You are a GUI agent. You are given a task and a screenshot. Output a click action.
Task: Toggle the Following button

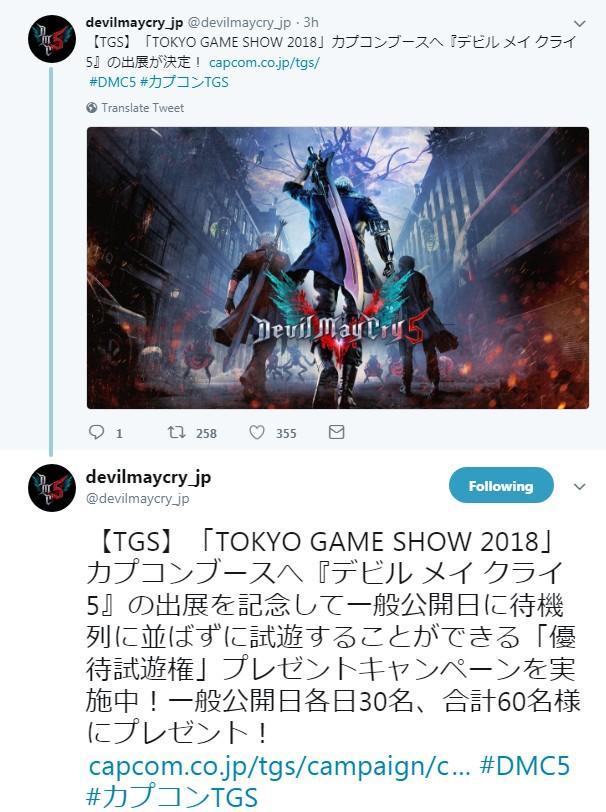[x=501, y=486]
